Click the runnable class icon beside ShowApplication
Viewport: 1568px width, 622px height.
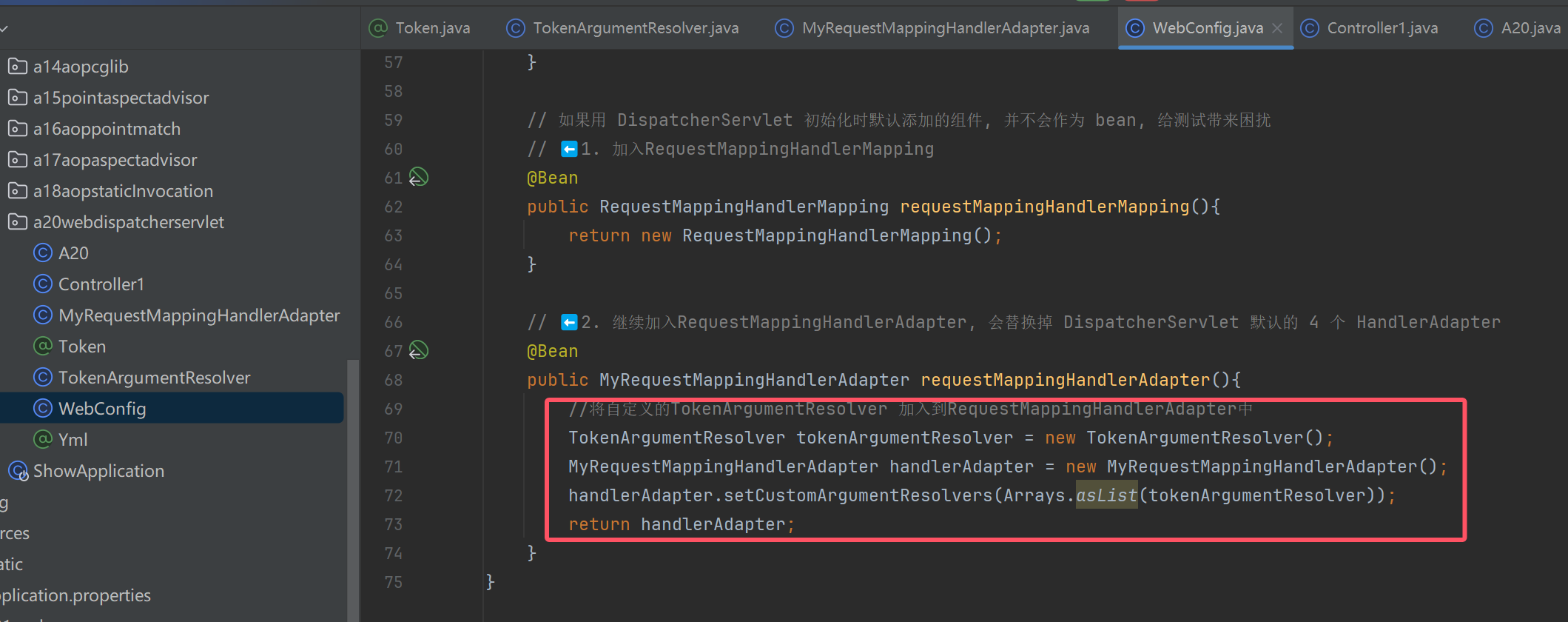tap(18, 471)
